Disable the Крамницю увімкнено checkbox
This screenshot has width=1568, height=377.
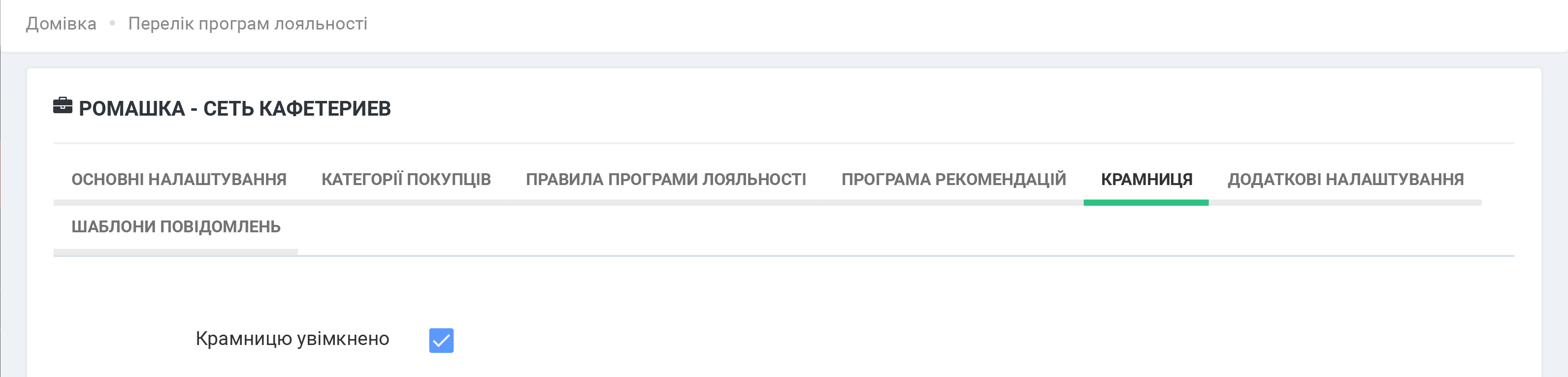tap(441, 340)
